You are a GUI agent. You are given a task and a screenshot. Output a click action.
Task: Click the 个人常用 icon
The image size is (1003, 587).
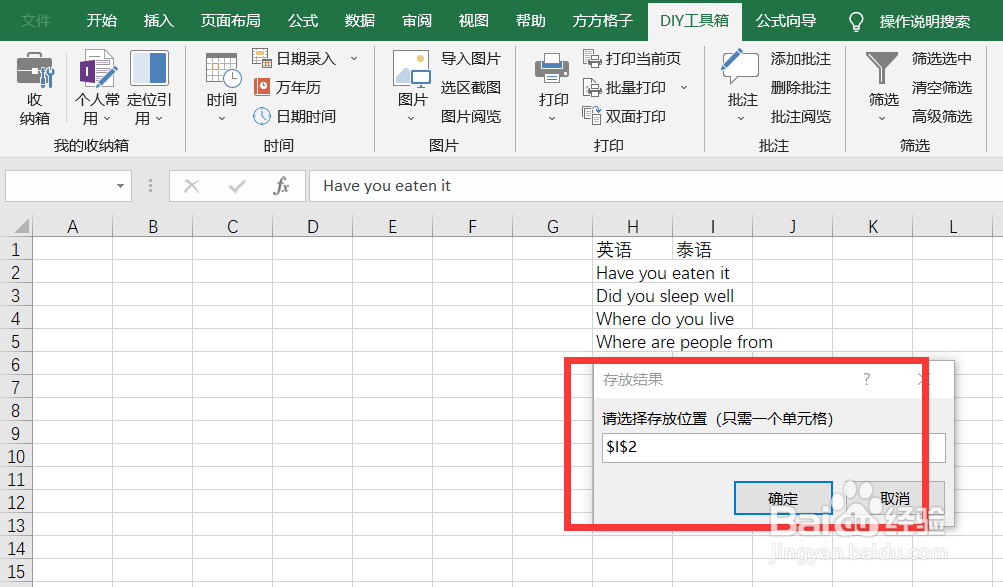[97, 68]
